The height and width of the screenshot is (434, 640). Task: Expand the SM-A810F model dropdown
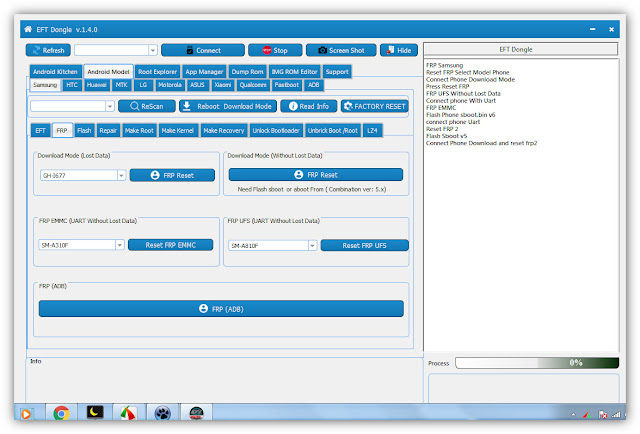[312, 245]
